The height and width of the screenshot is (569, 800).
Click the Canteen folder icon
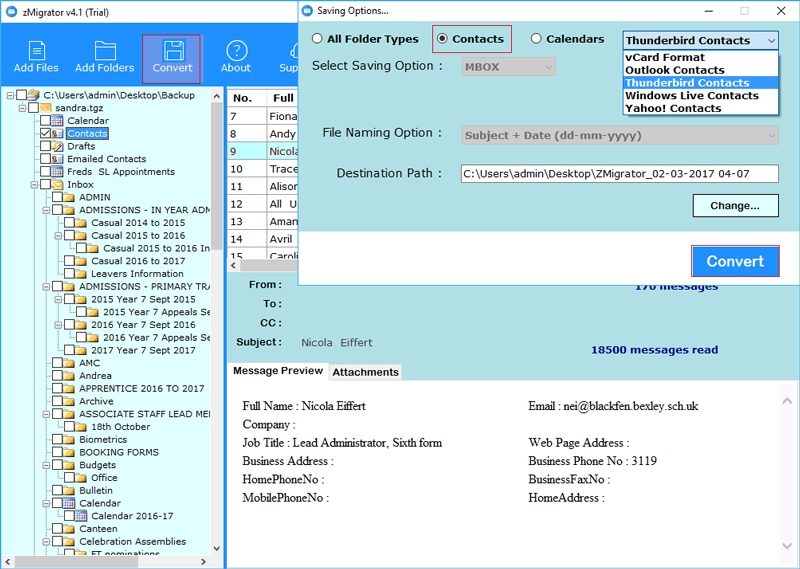pos(69,529)
